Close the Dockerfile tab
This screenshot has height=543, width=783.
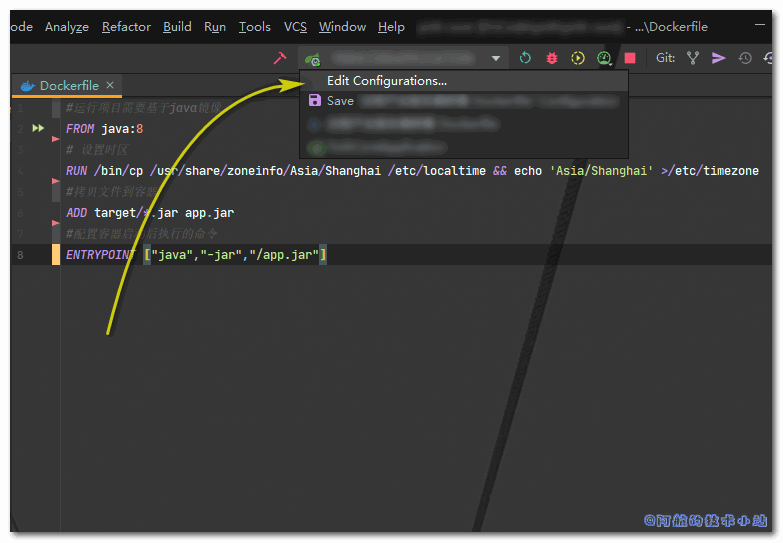(110, 86)
